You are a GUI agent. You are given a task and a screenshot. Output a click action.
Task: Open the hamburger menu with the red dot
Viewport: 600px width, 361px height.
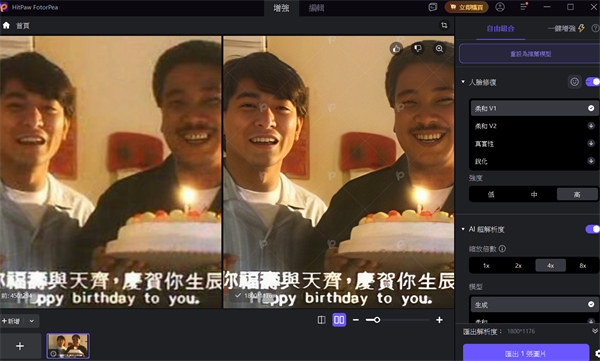click(x=523, y=7)
